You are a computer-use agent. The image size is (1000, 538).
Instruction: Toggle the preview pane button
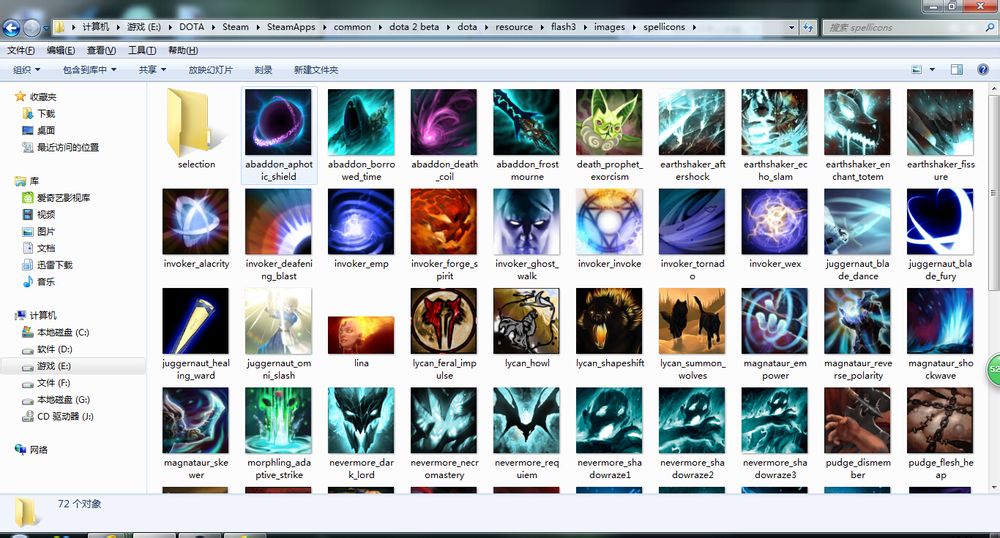tap(957, 69)
